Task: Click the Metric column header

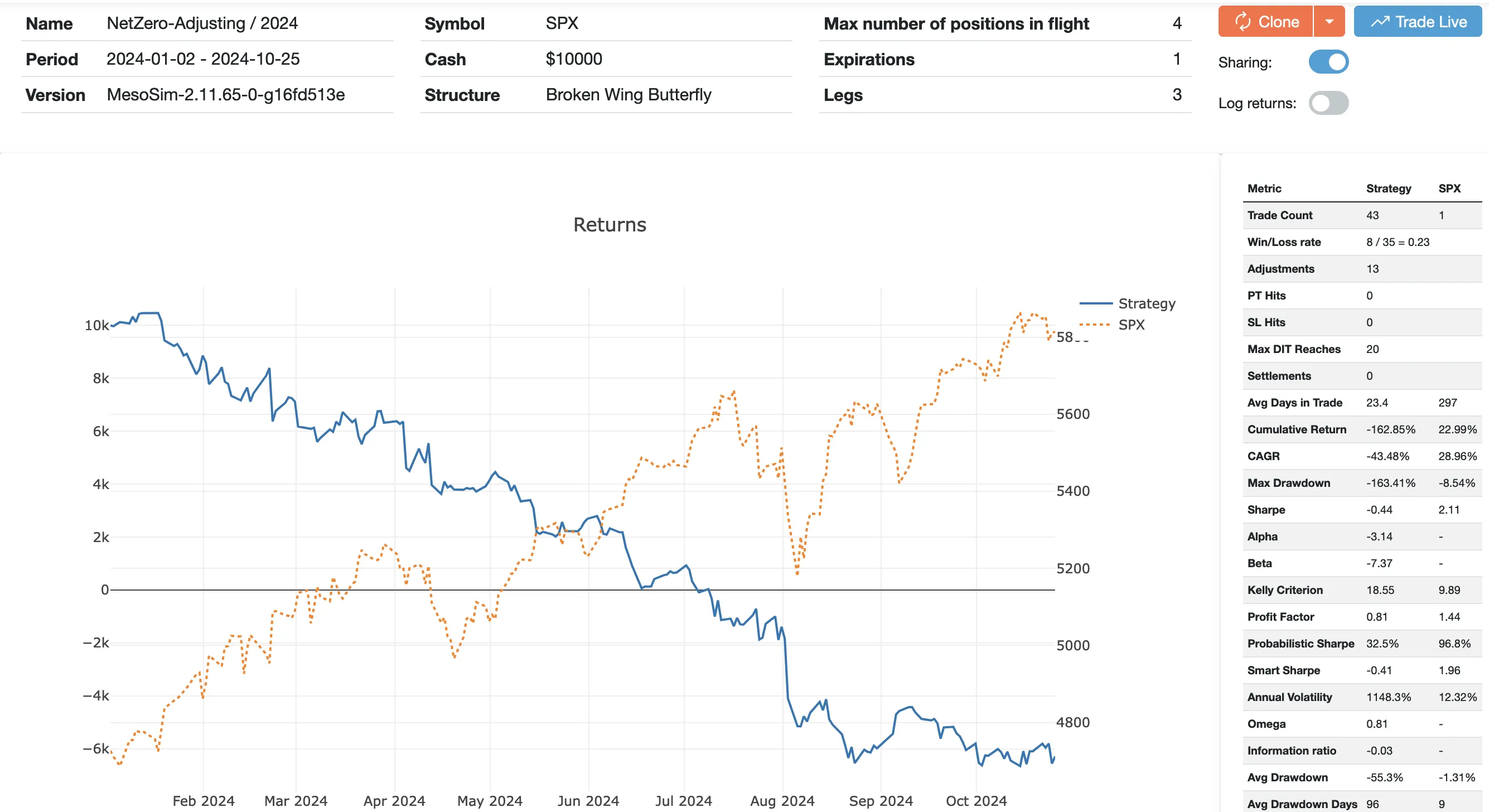Action: point(1264,188)
